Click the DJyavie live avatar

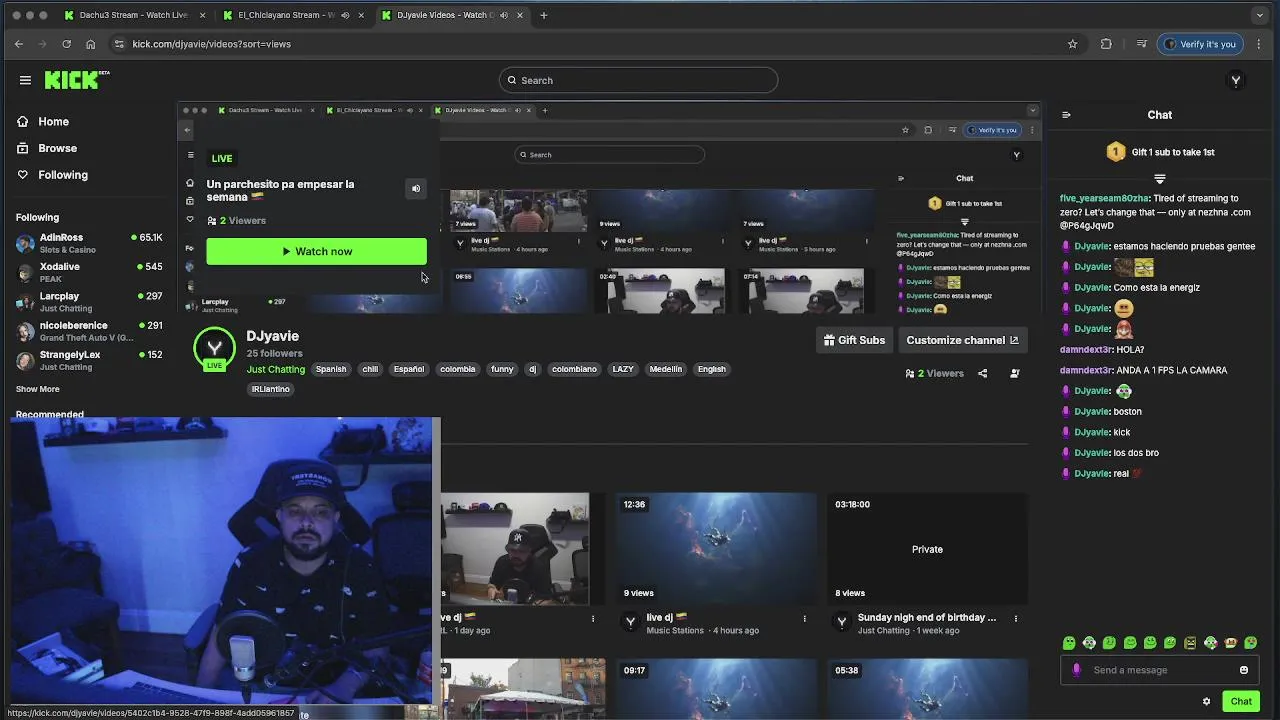tap(214, 348)
